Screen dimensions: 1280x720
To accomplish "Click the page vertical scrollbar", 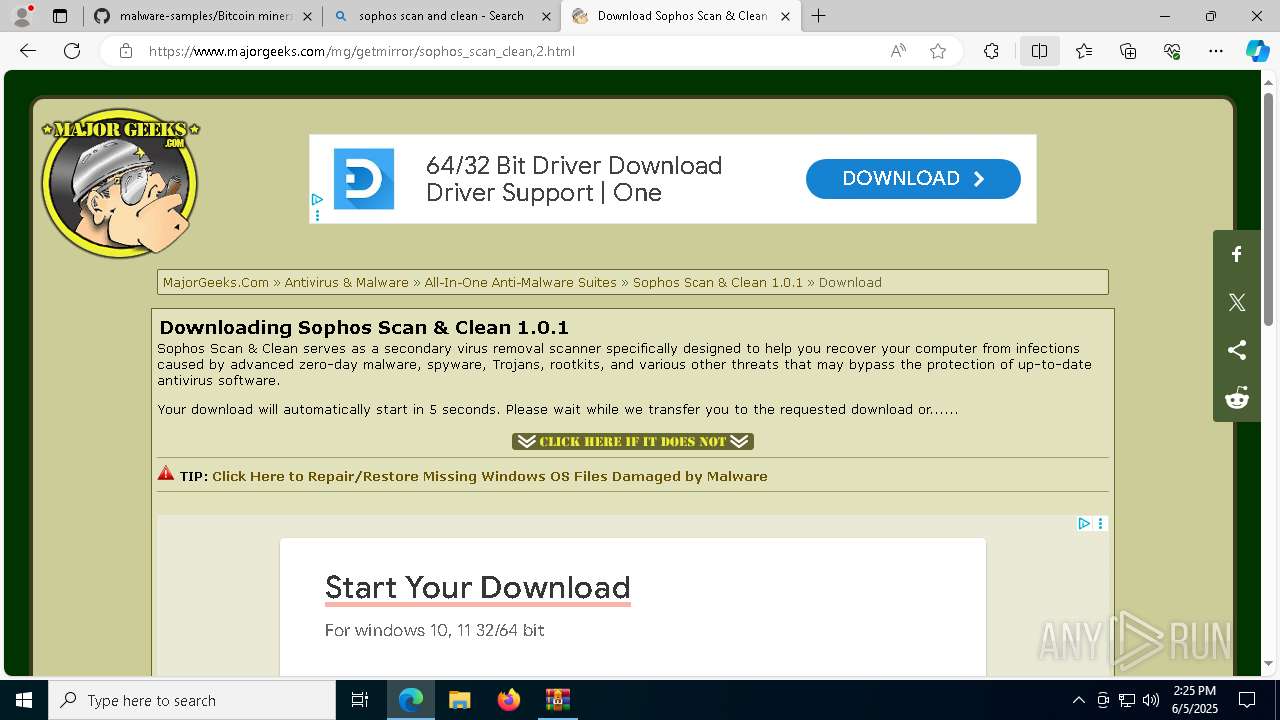I will 1269,210.
